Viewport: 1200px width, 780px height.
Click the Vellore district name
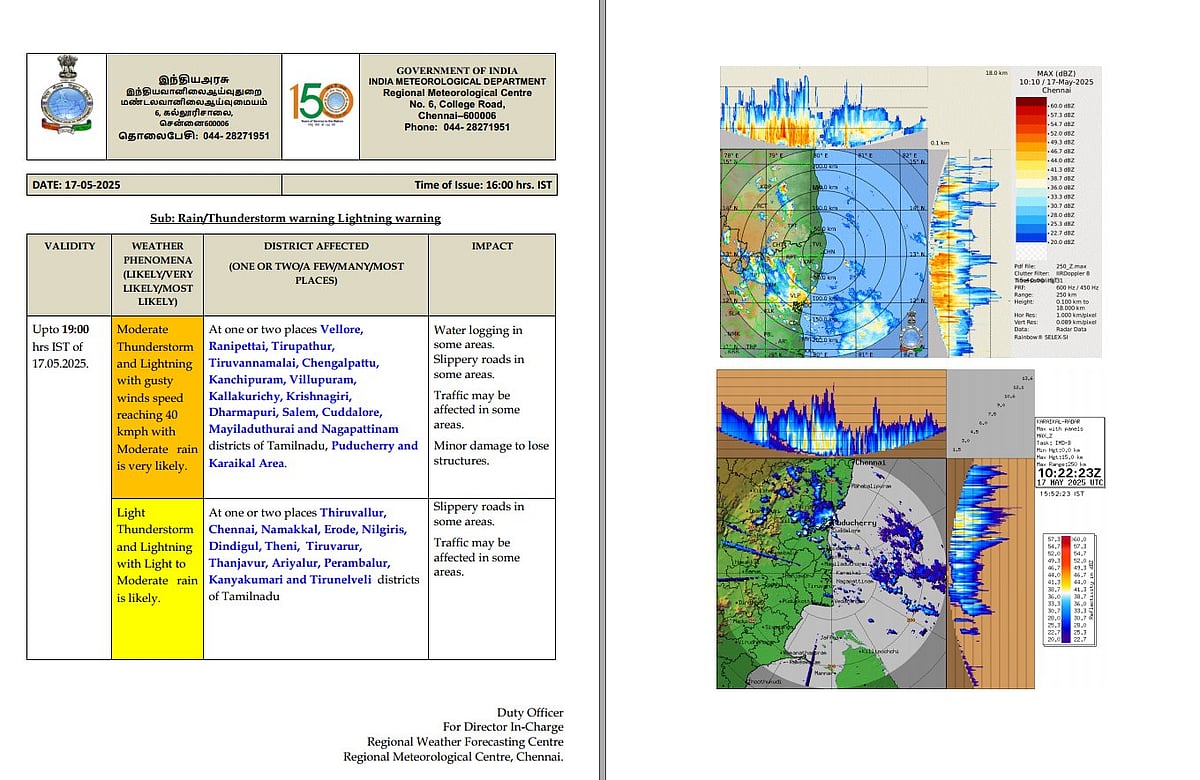[342, 329]
